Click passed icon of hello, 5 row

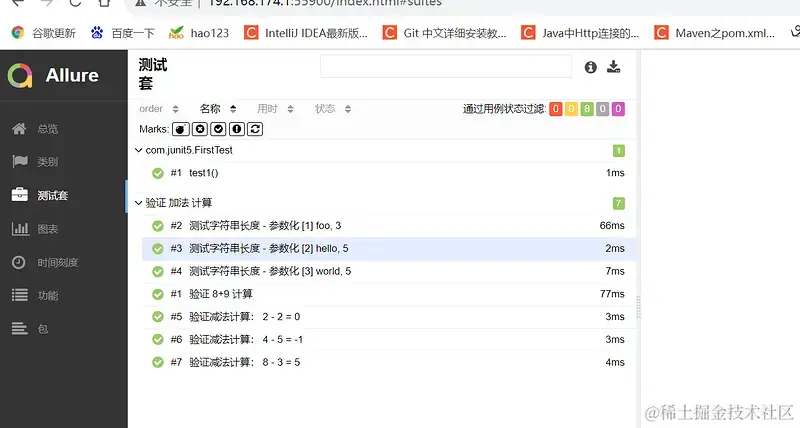158,249
